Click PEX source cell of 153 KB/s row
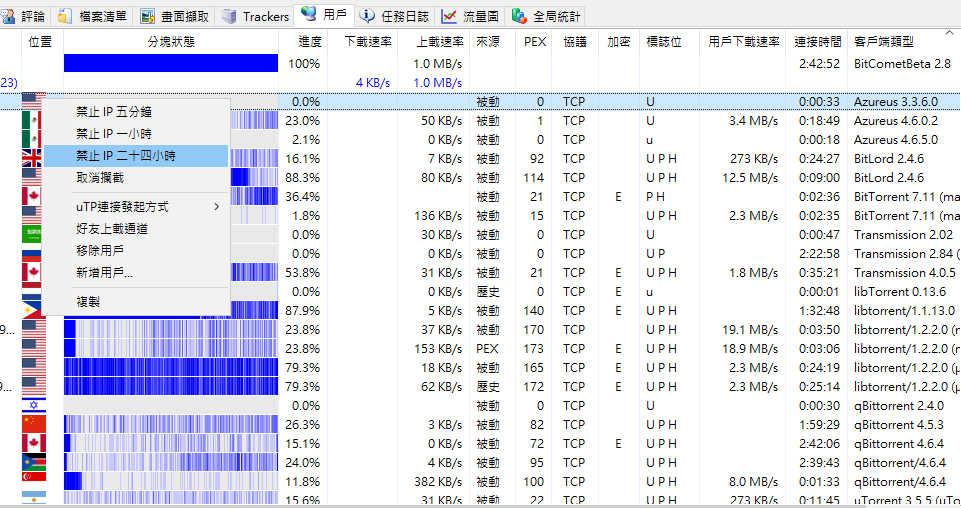 pyautogui.click(x=487, y=349)
